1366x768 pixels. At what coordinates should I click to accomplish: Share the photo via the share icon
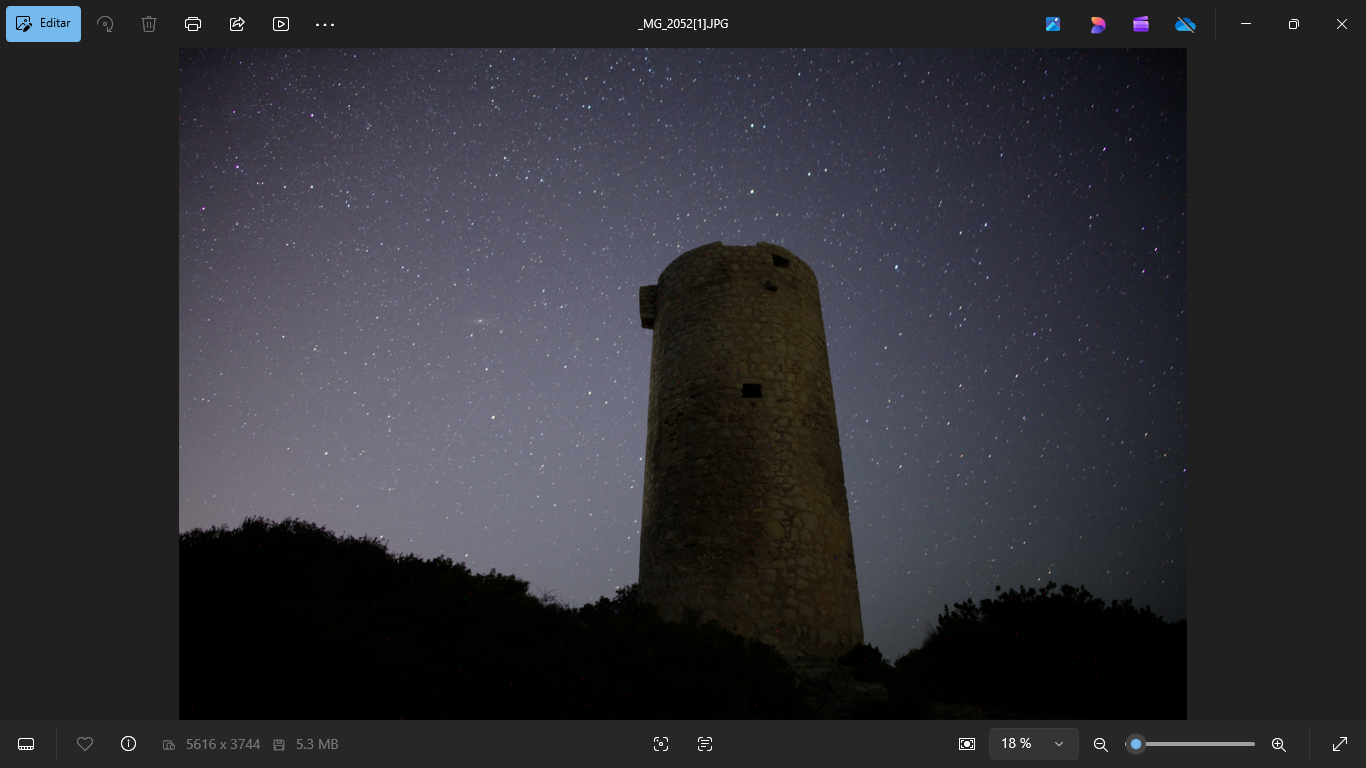[x=237, y=24]
